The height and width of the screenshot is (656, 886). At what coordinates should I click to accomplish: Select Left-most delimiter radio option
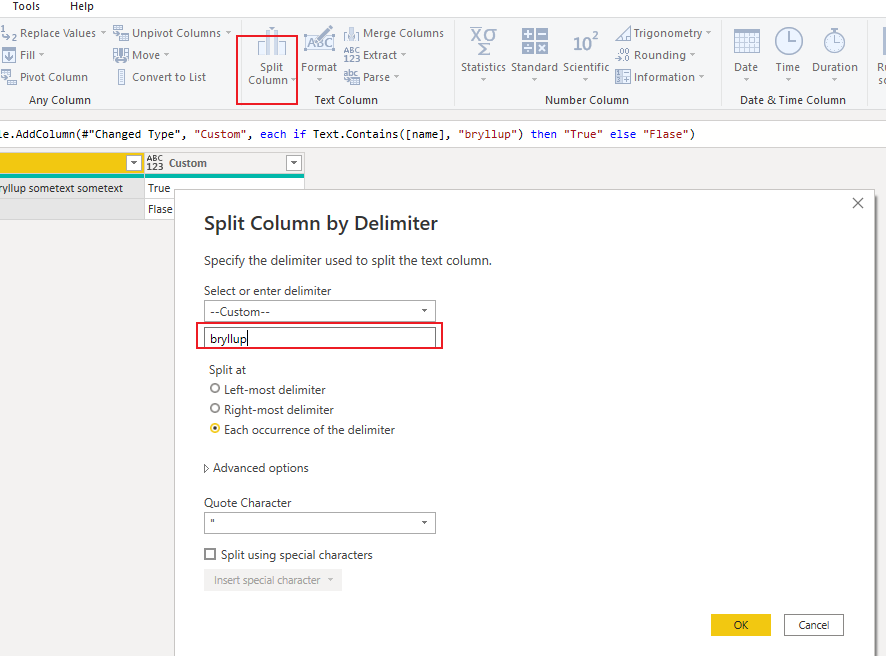pyautogui.click(x=215, y=389)
